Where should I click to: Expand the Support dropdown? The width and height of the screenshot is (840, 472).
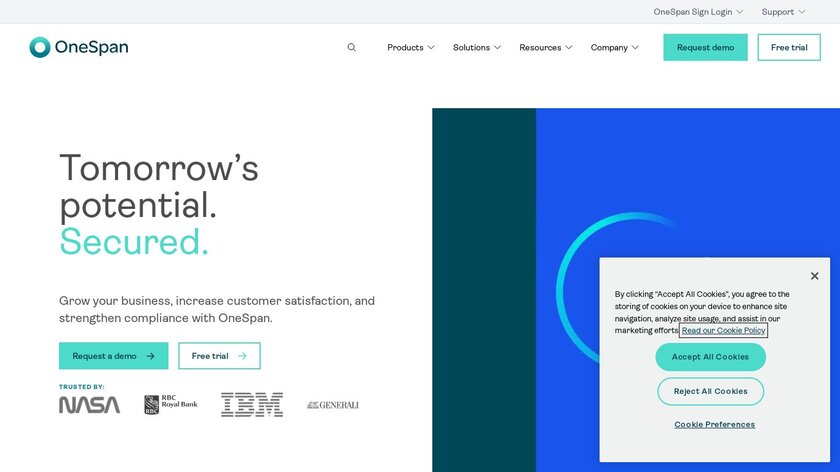[x=783, y=12]
